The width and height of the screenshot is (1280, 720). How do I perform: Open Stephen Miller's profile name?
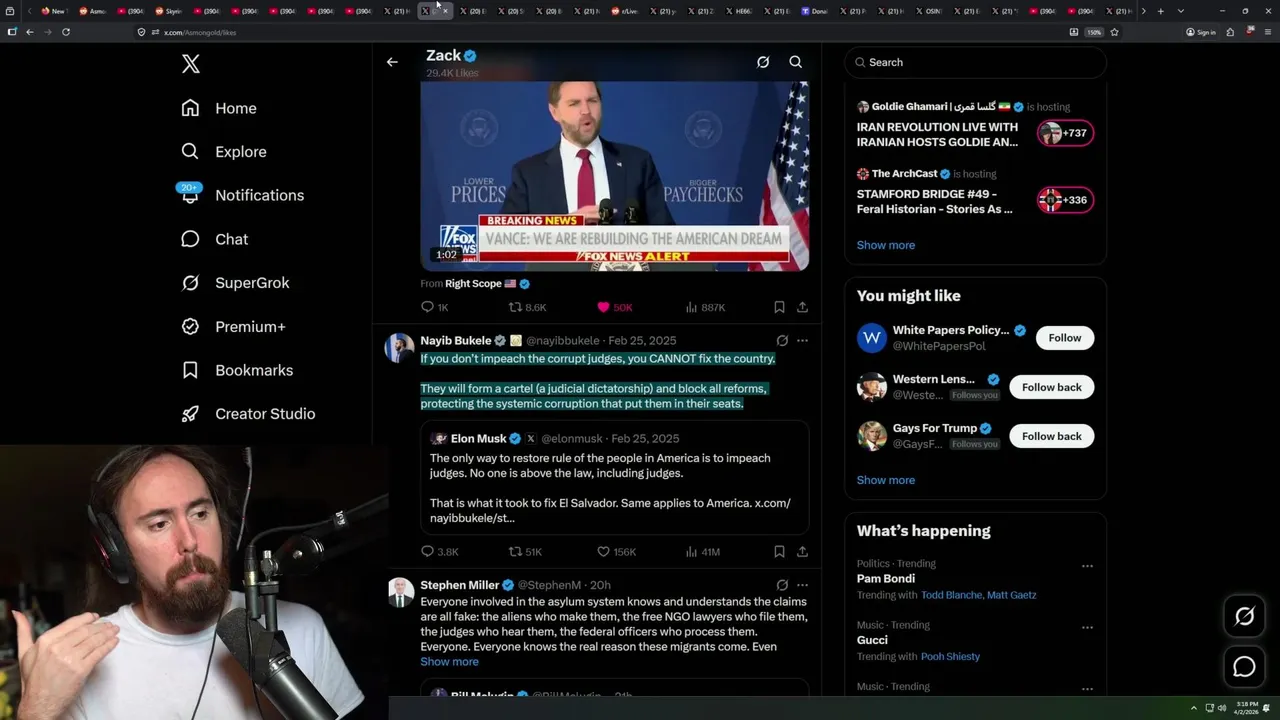460,585
